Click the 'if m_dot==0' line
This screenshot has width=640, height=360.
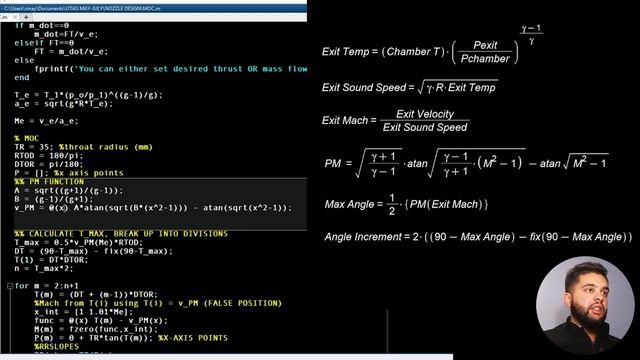pyautogui.click(x=42, y=26)
